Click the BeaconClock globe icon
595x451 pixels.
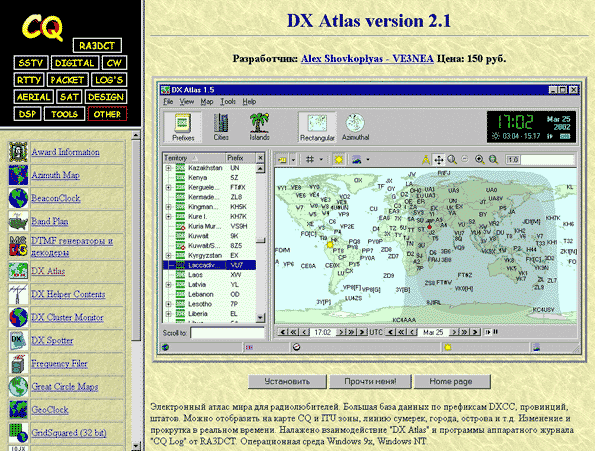pyautogui.click(x=18, y=198)
